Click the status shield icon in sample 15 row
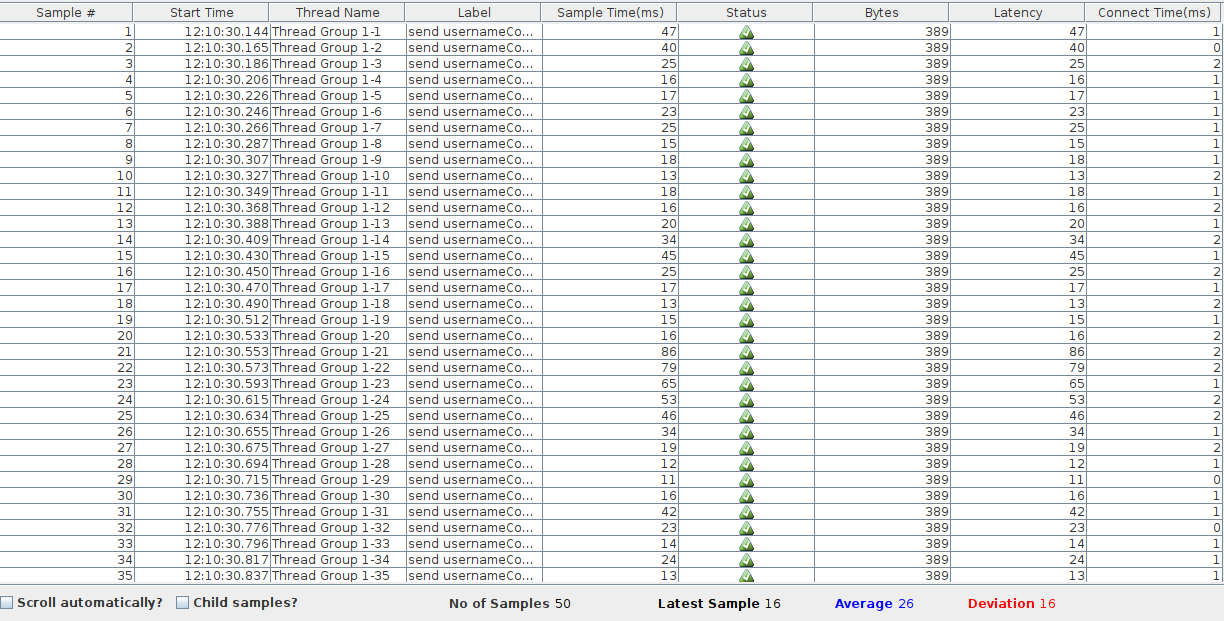The image size is (1224, 621). point(746,256)
